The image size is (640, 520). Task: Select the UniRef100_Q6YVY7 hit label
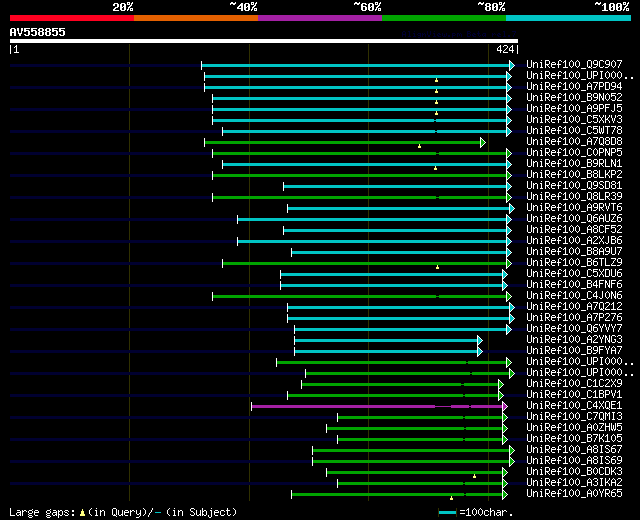point(574,329)
